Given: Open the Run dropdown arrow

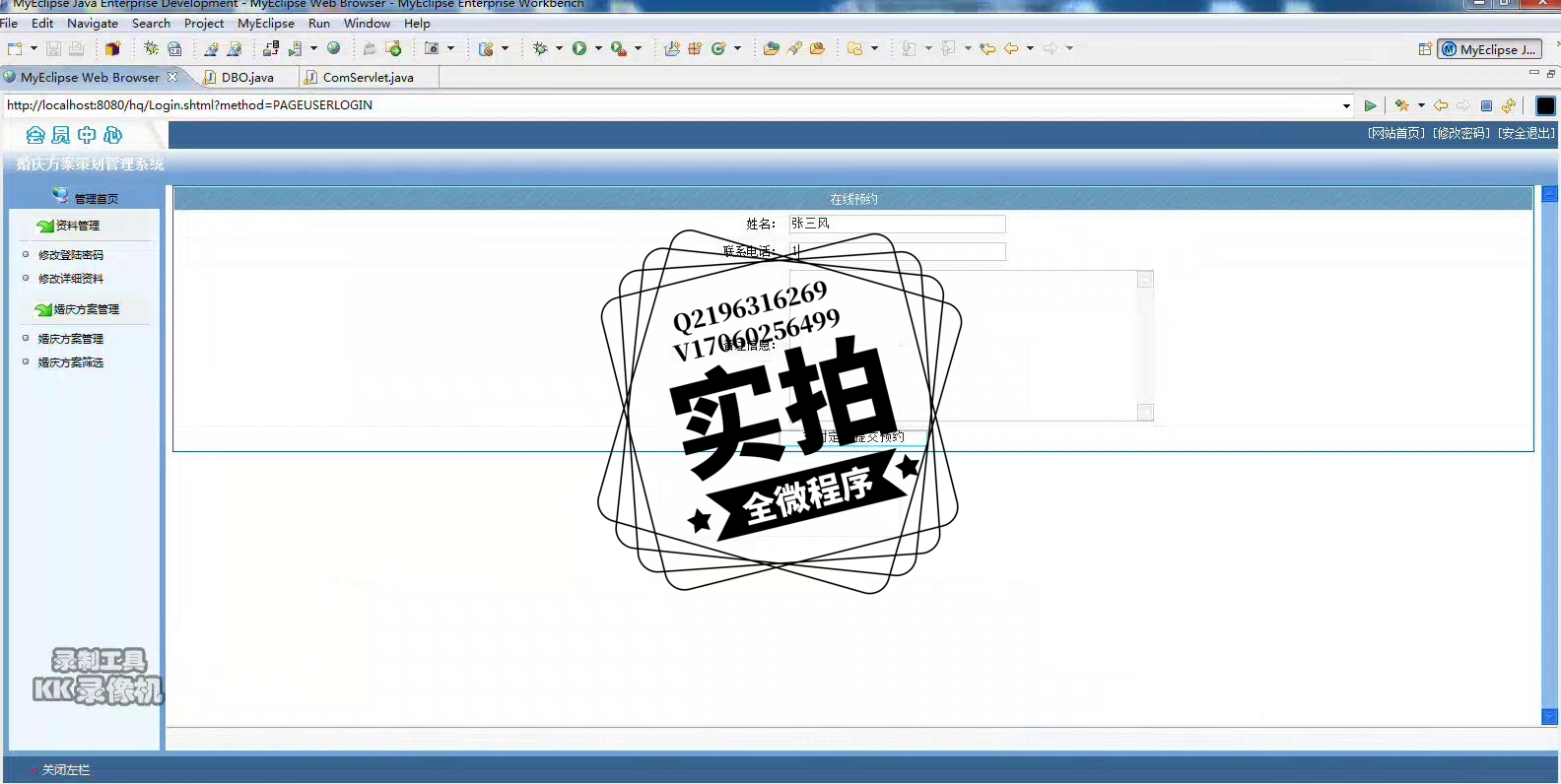Looking at the screenshot, I should [x=598, y=48].
